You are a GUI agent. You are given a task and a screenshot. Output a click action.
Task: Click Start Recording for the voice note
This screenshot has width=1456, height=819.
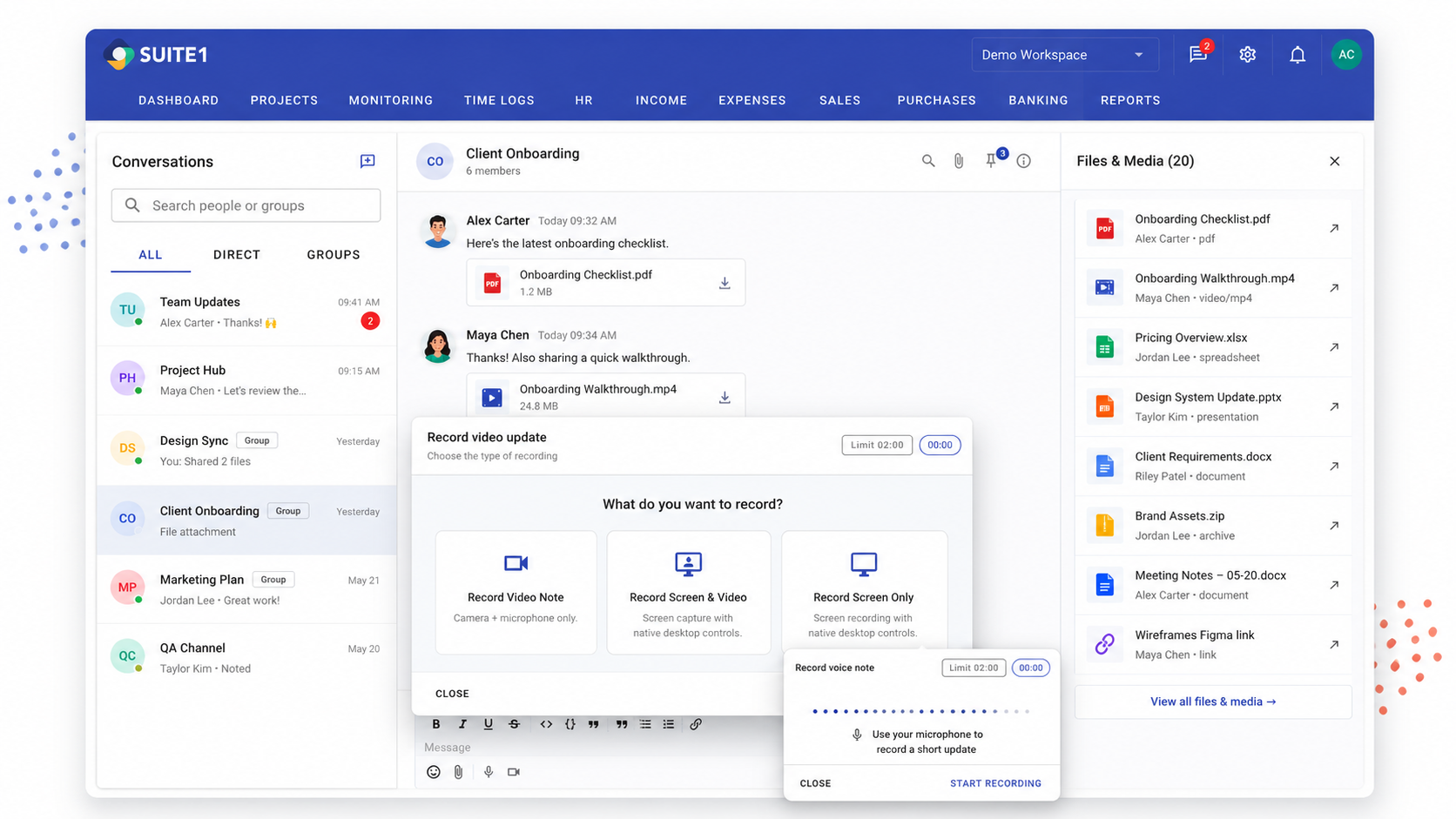995,783
